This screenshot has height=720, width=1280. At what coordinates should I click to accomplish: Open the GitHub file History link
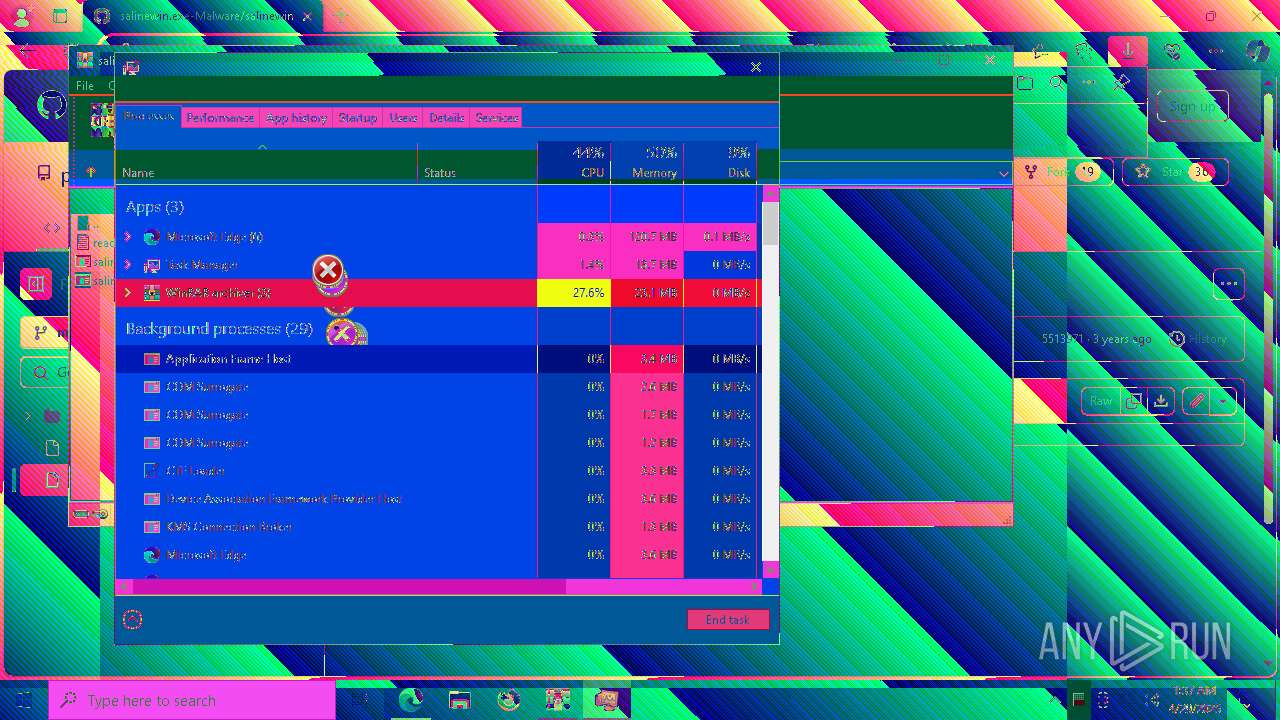click(1199, 339)
